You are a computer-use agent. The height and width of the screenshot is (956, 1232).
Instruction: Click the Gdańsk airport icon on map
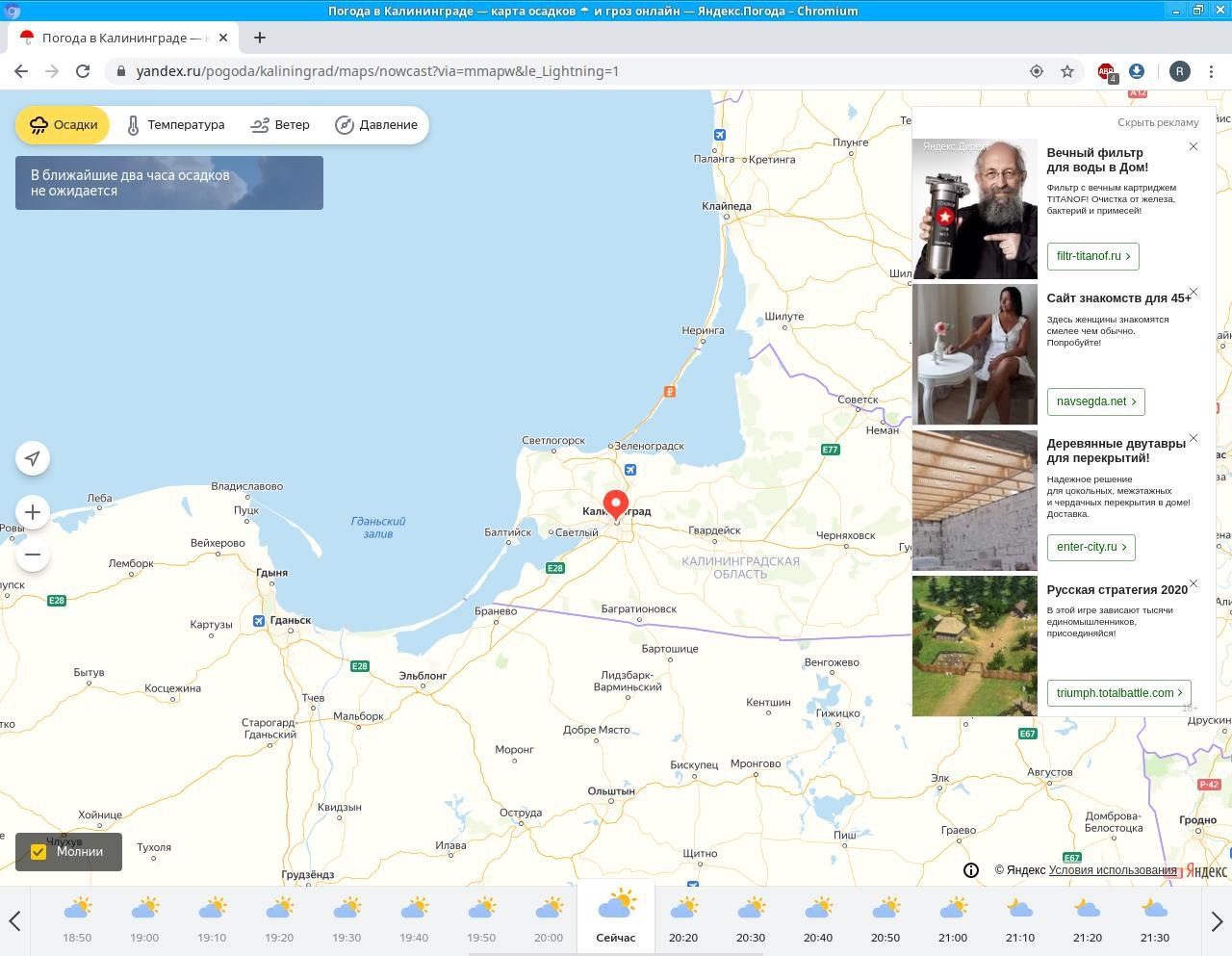[259, 621]
